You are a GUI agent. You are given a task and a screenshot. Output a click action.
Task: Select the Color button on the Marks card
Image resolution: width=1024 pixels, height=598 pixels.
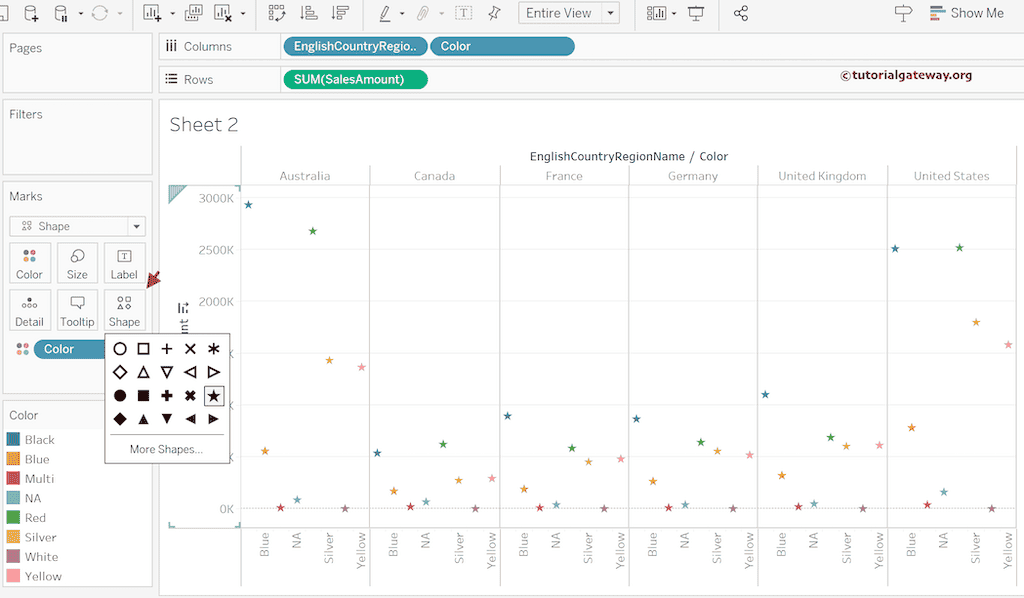[29, 262]
